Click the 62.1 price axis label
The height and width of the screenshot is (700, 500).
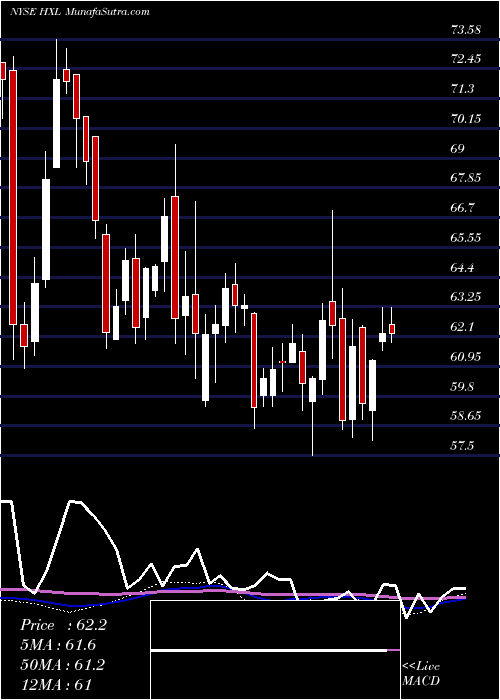tap(462, 327)
